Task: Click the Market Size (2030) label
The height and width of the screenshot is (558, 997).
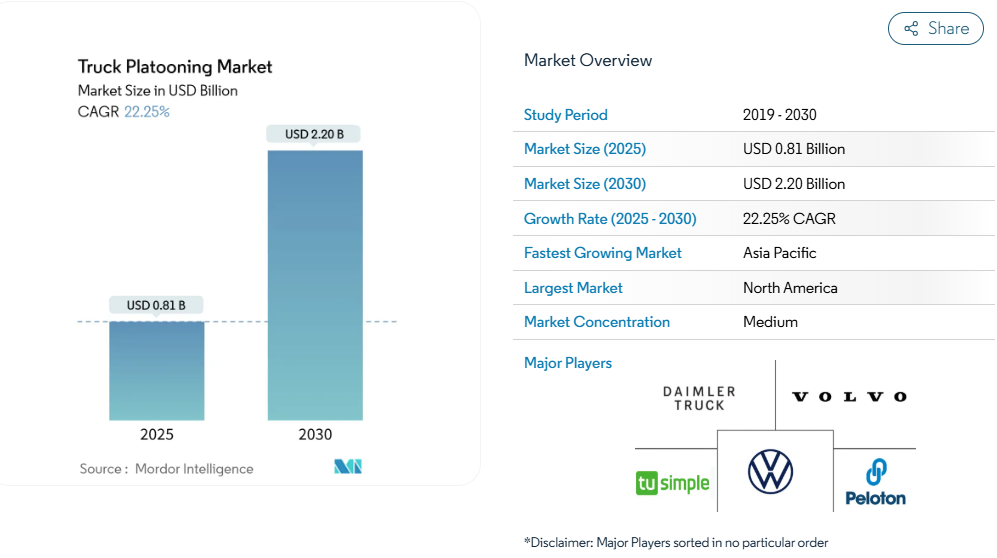Action: click(584, 184)
